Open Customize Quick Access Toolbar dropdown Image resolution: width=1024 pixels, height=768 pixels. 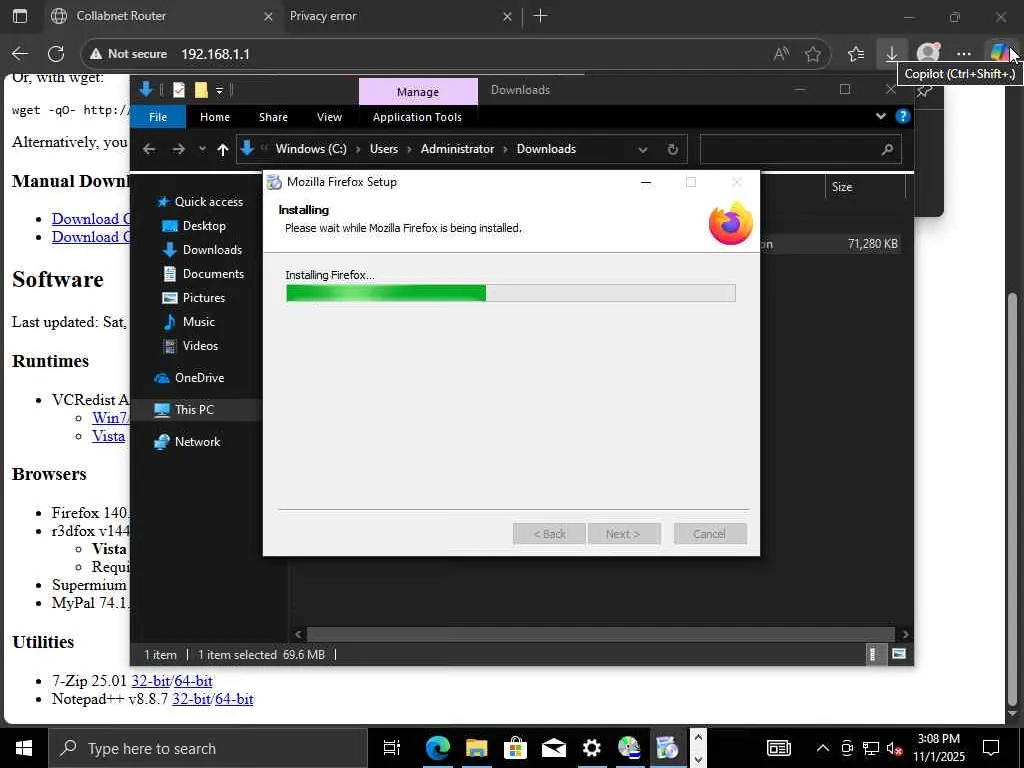219,91
